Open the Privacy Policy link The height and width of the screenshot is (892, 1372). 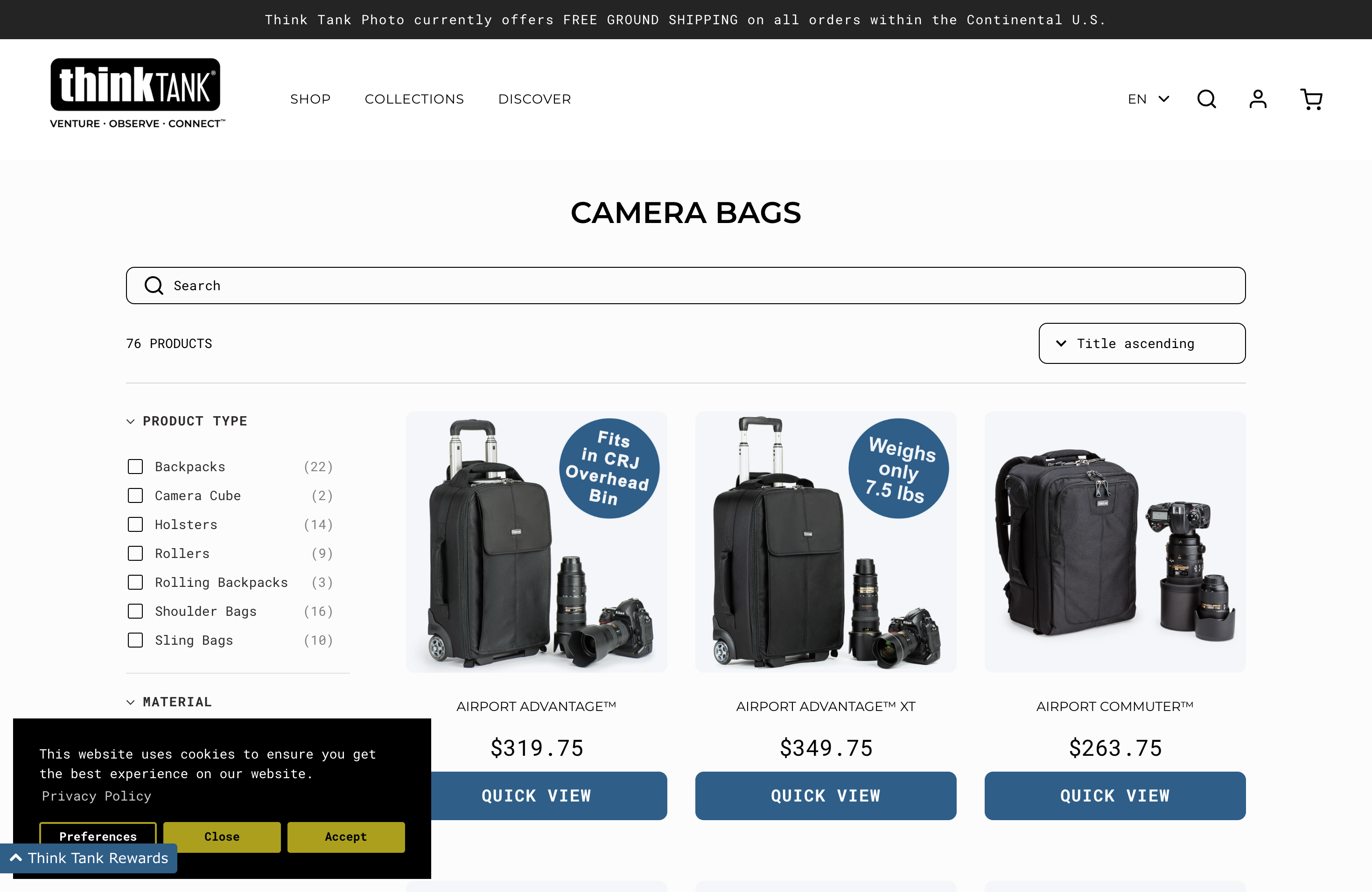[x=96, y=796]
